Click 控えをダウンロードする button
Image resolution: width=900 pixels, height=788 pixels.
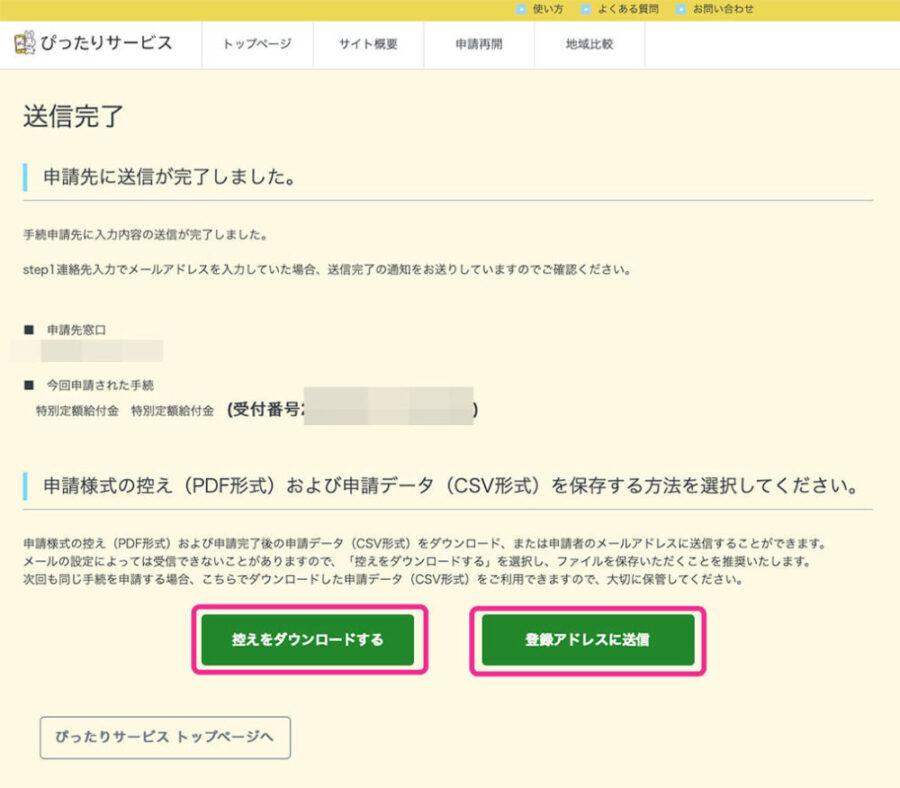pyautogui.click(x=308, y=639)
